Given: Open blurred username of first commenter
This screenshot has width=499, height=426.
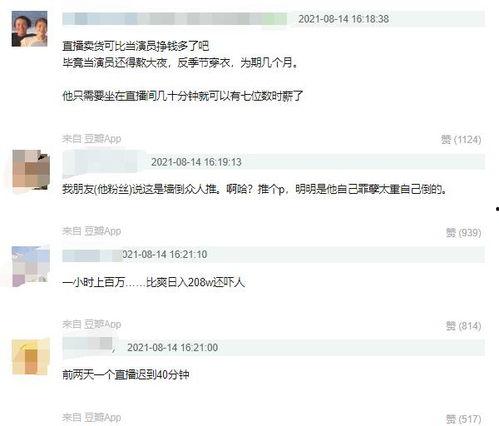Looking at the screenshot, I should click(174, 19).
